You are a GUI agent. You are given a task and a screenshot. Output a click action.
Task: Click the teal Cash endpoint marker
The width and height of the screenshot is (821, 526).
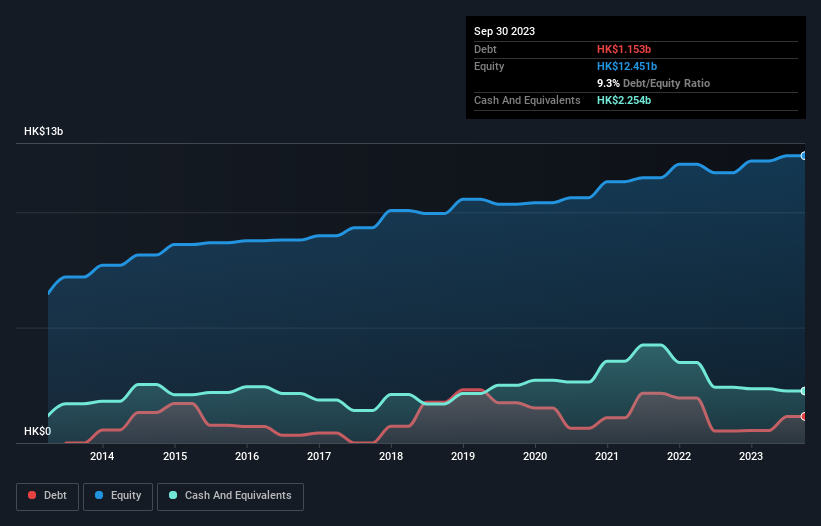pyautogui.click(x=804, y=391)
